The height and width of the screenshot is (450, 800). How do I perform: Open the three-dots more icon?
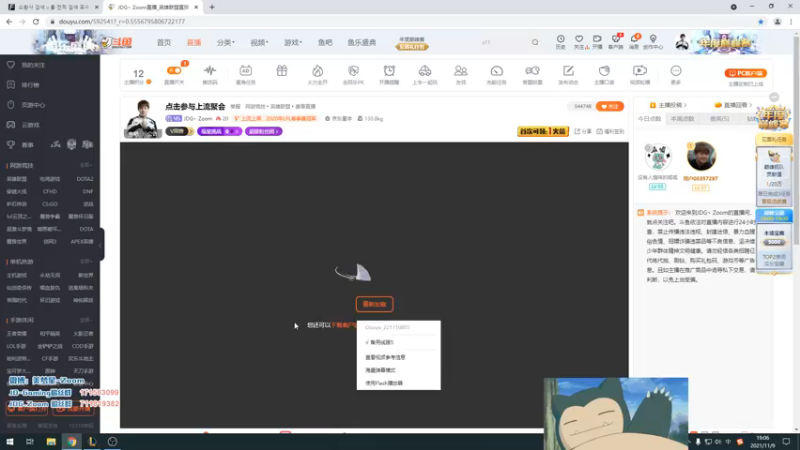(676, 70)
